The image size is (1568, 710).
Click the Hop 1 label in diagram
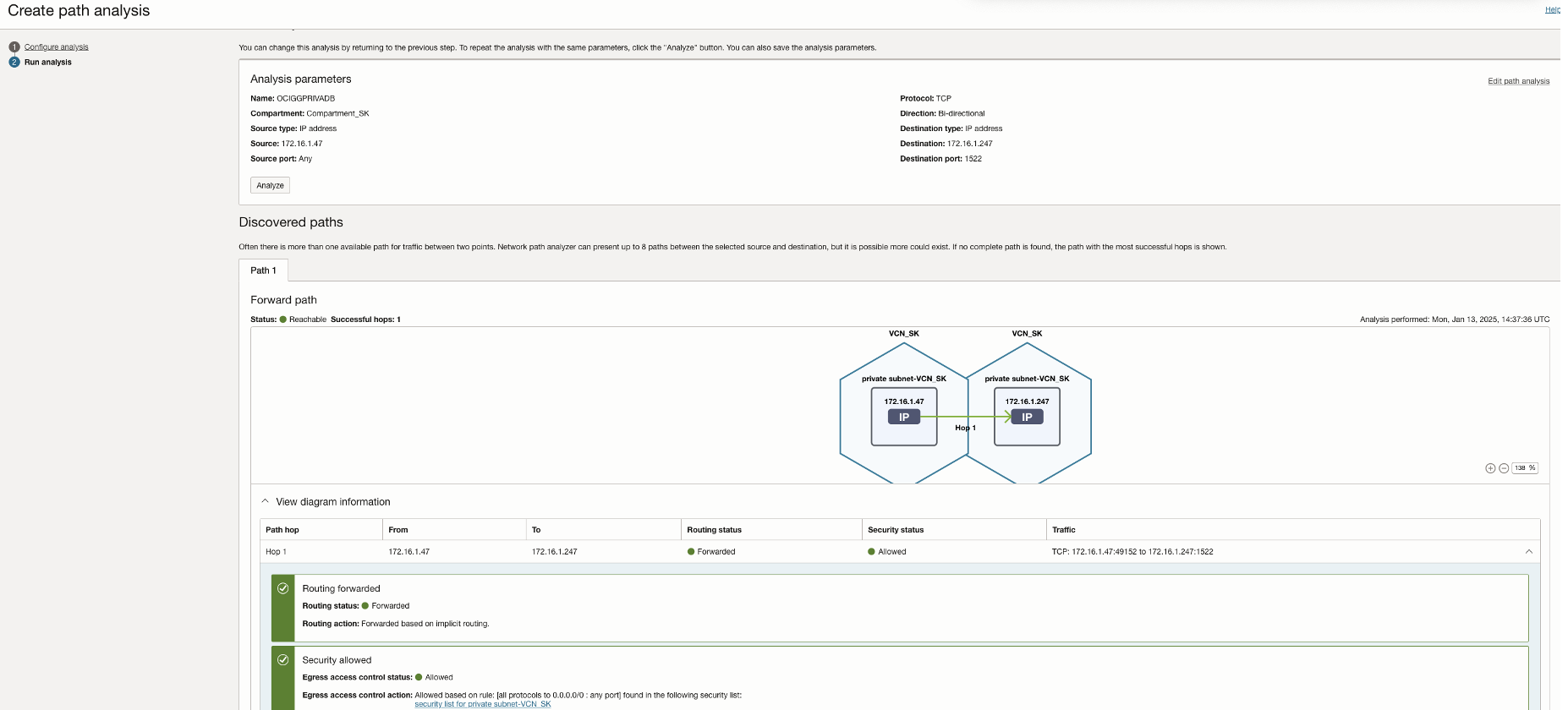pos(965,428)
